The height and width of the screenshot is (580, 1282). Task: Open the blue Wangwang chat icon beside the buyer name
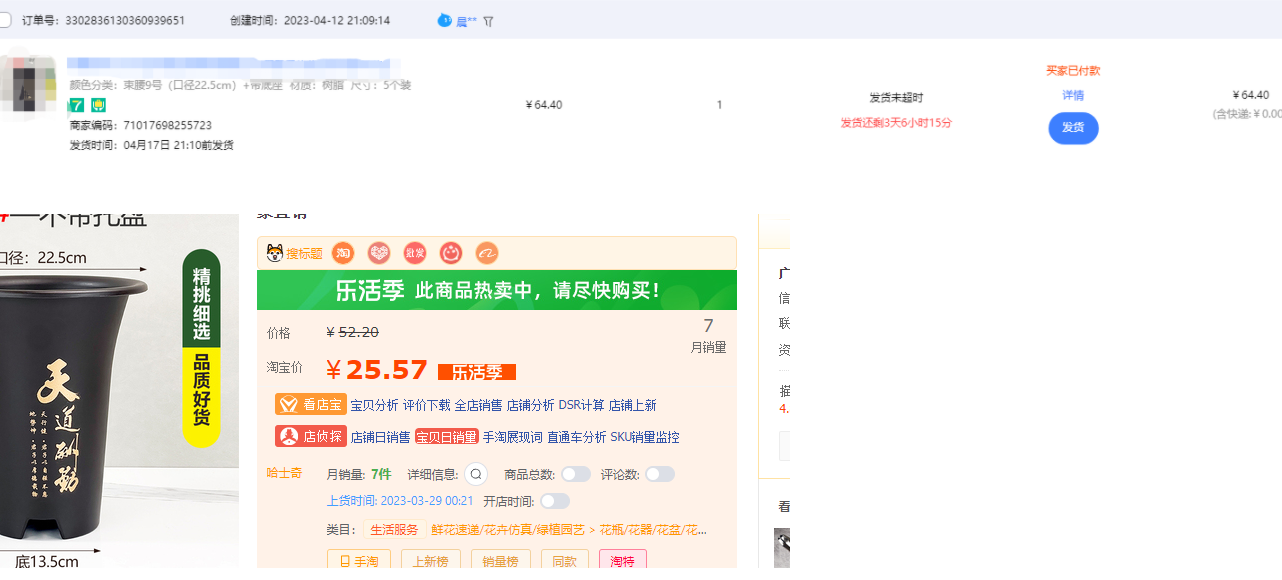point(445,20)
